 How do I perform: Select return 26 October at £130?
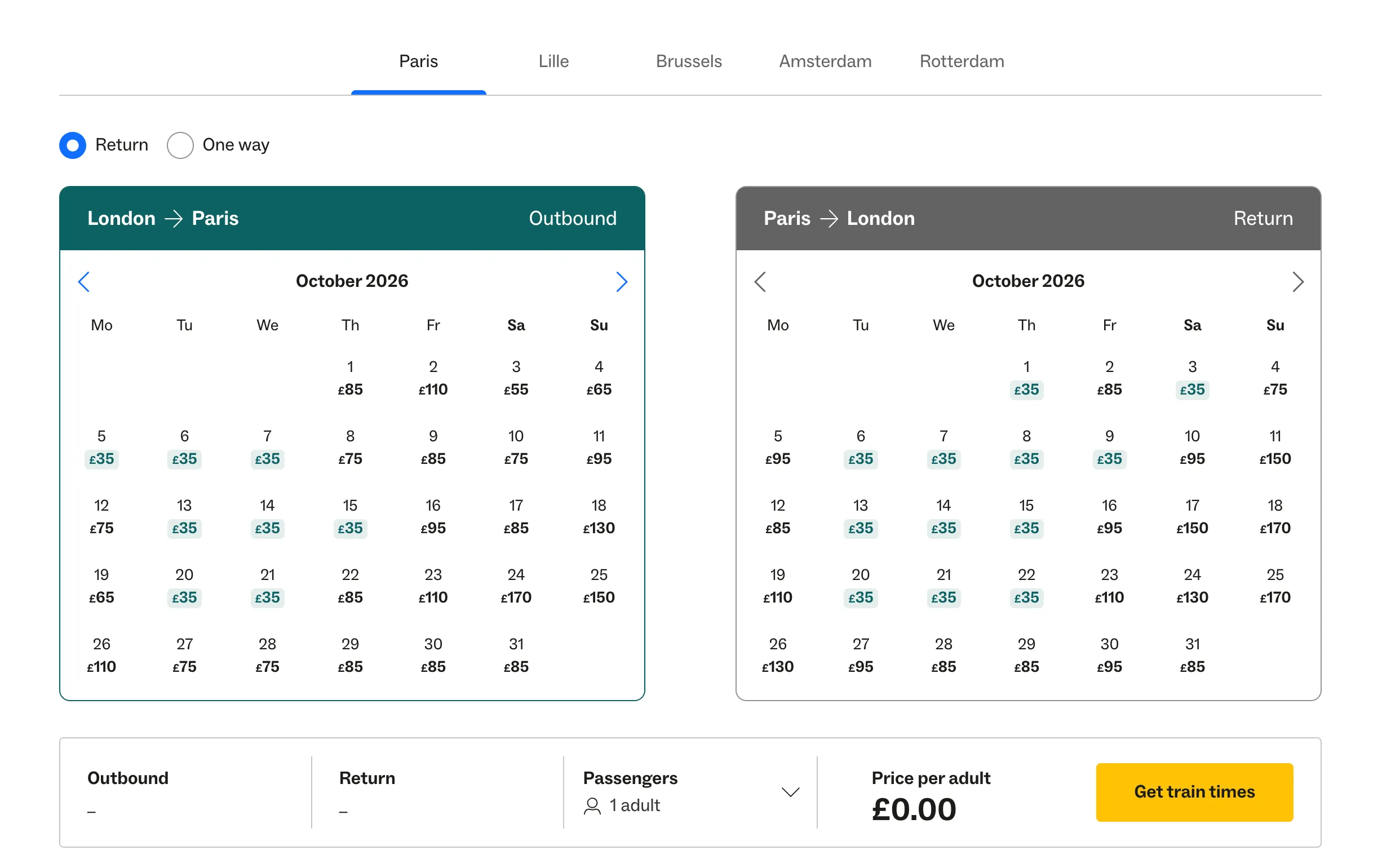point(778,656)
